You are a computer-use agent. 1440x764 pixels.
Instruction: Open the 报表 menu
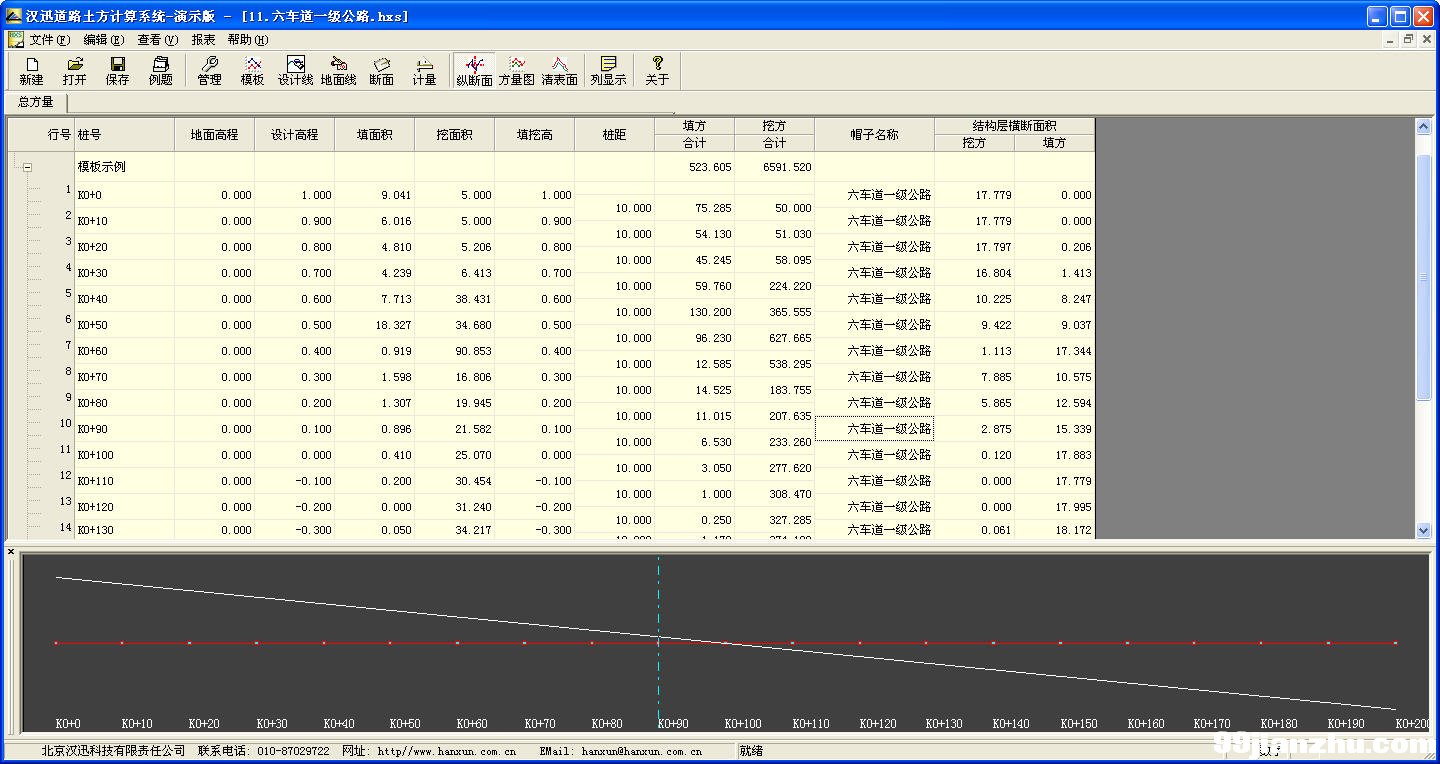pyautogui.click(x=203, y=40)
